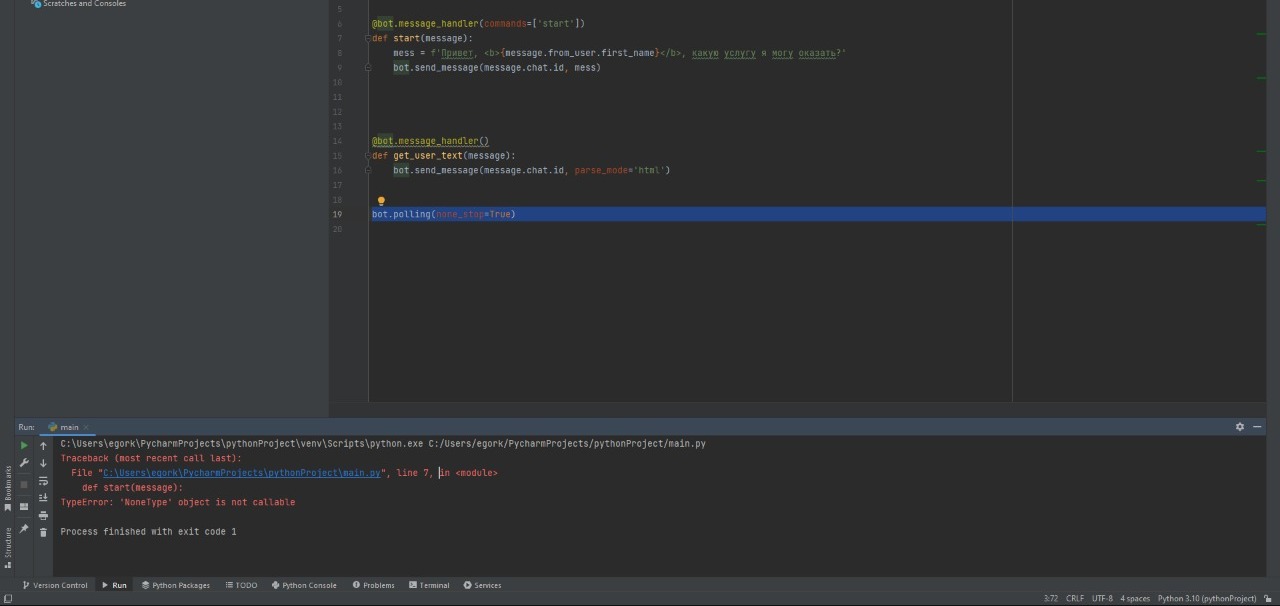Clear console output with trash icon

[43, 532]
